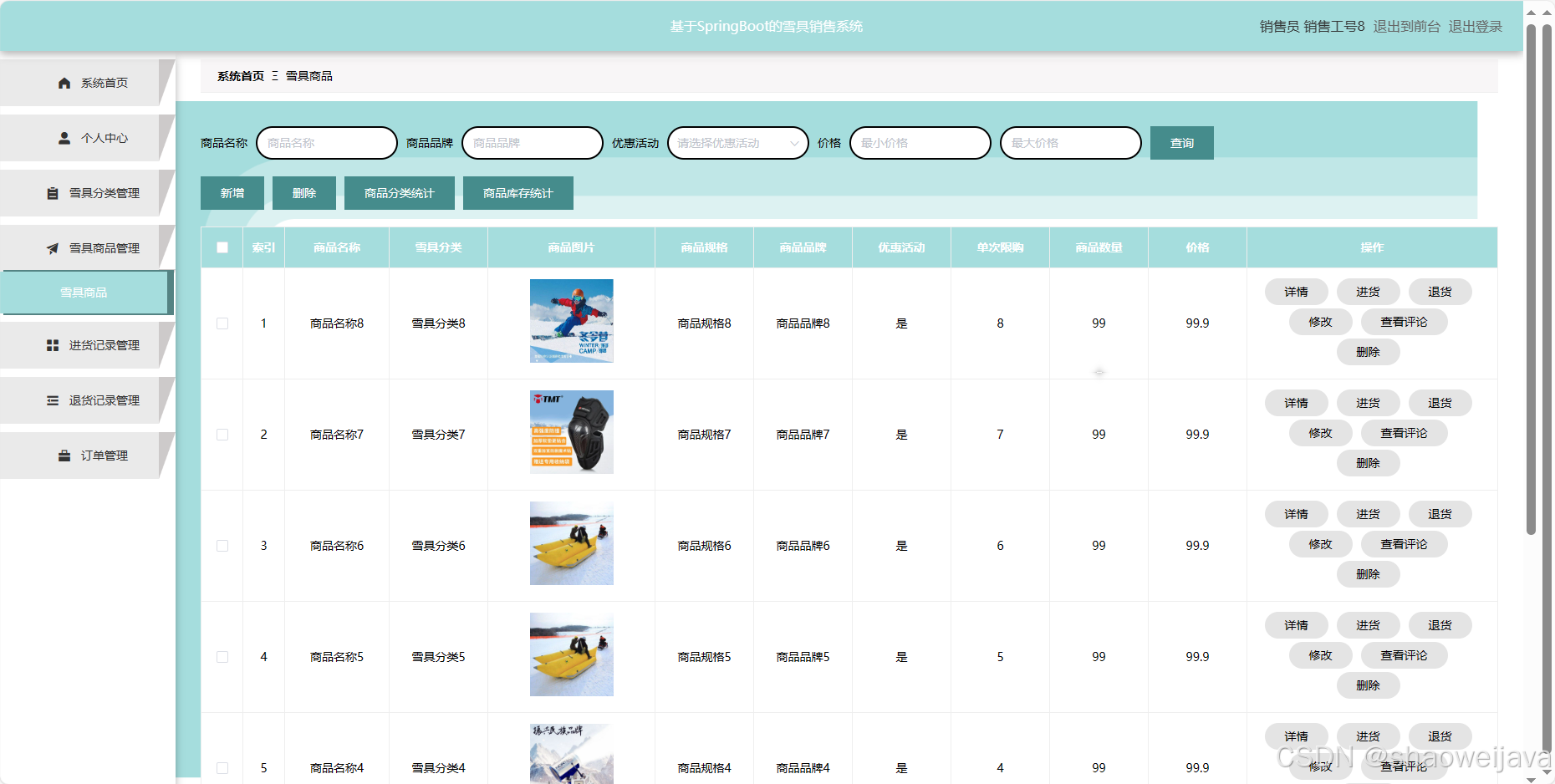Viewport: 1555px width, 784px height.
Task: Check the row checkbox for 商品名称8
Action: pyautogui.click(x=222, y=323)
